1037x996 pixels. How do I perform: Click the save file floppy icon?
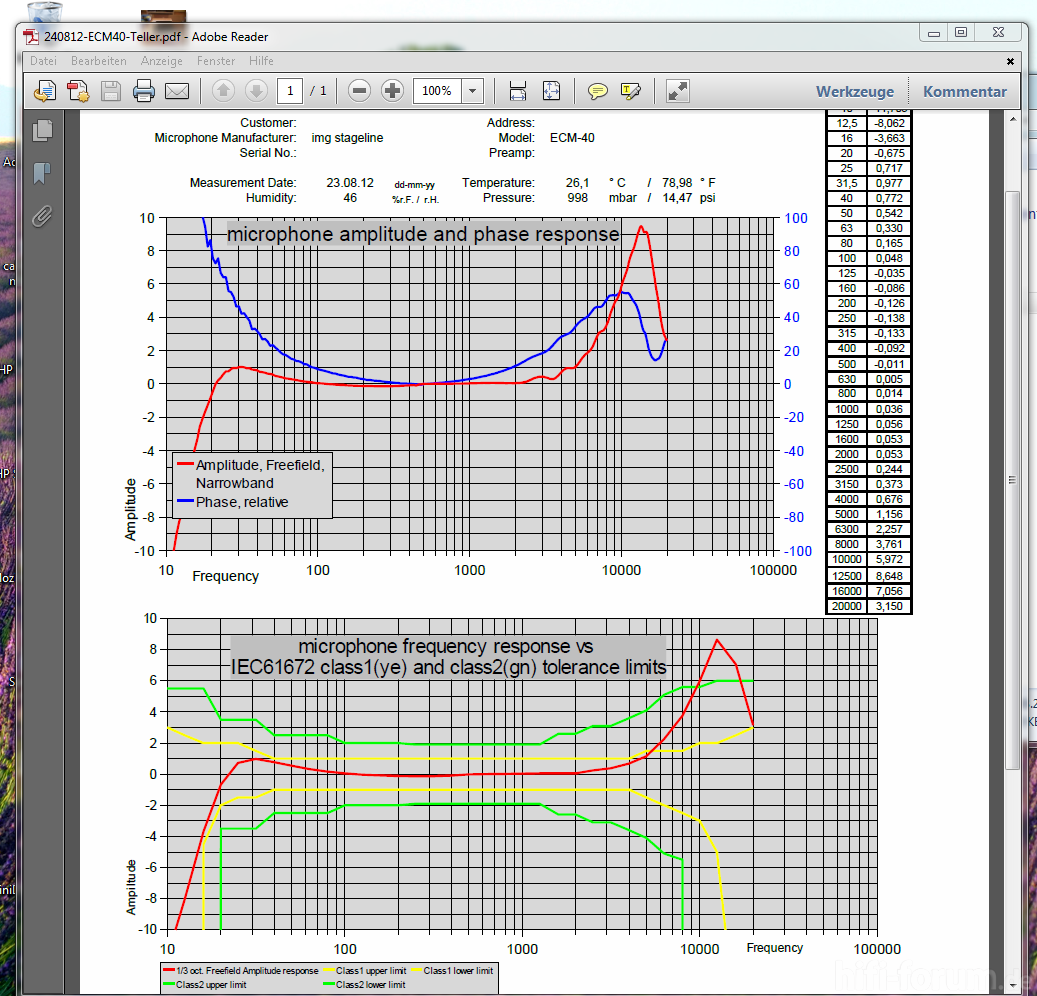(x=110, y=91)
